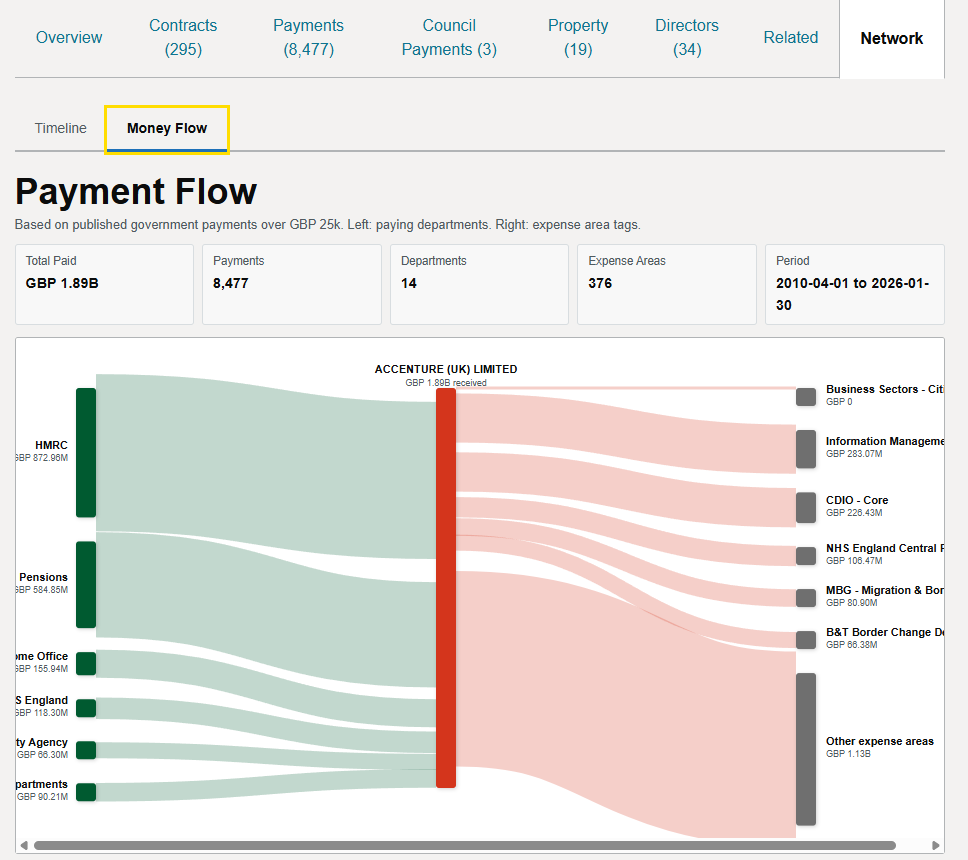Click the GBP 584.85M Pensions amount
Image resolution: width=968 pixels, height=860 pixels.
tap(42, 590)
